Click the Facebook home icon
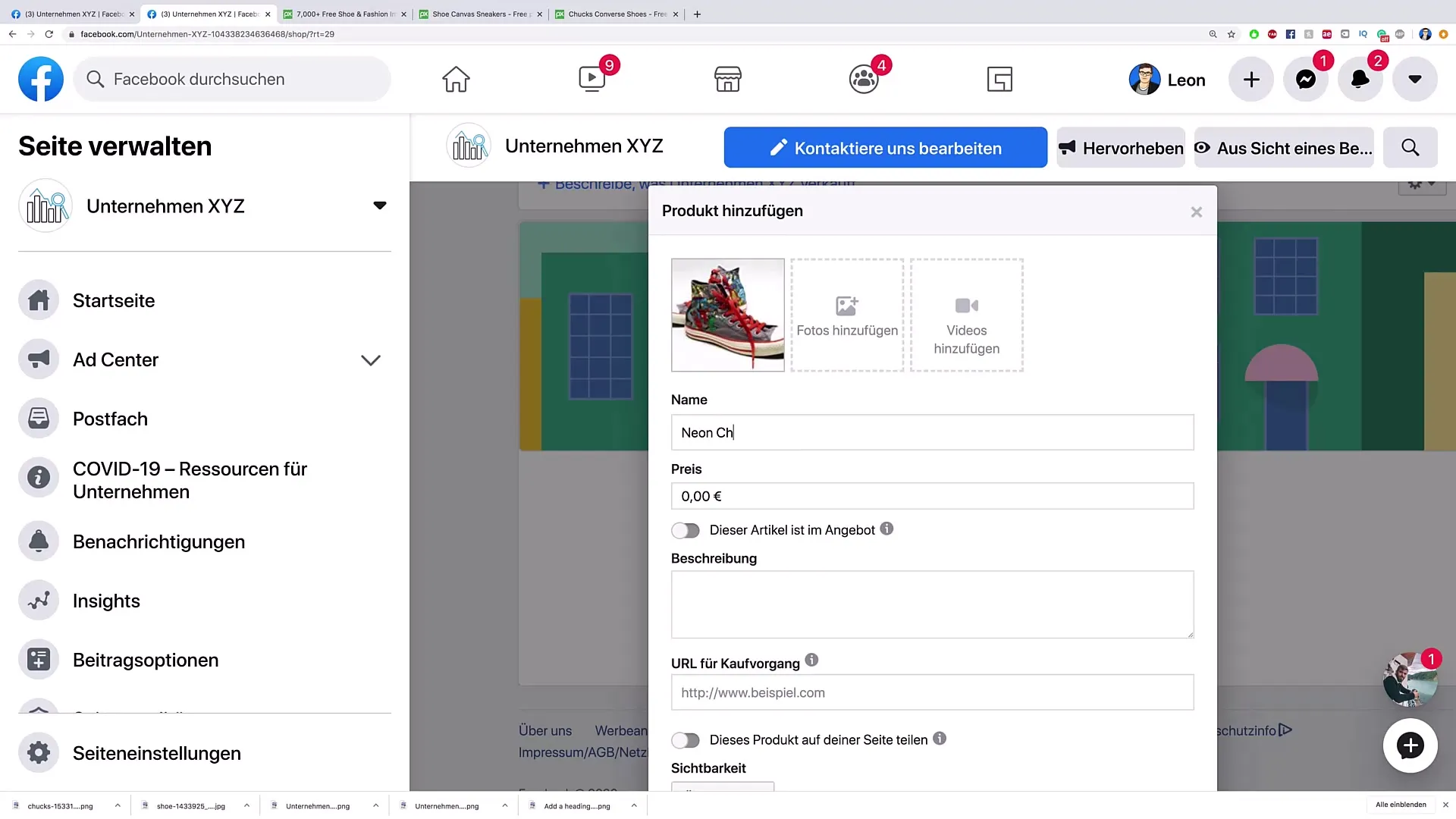The width and height of the screenshot is (1456, 819). [455, 78]
